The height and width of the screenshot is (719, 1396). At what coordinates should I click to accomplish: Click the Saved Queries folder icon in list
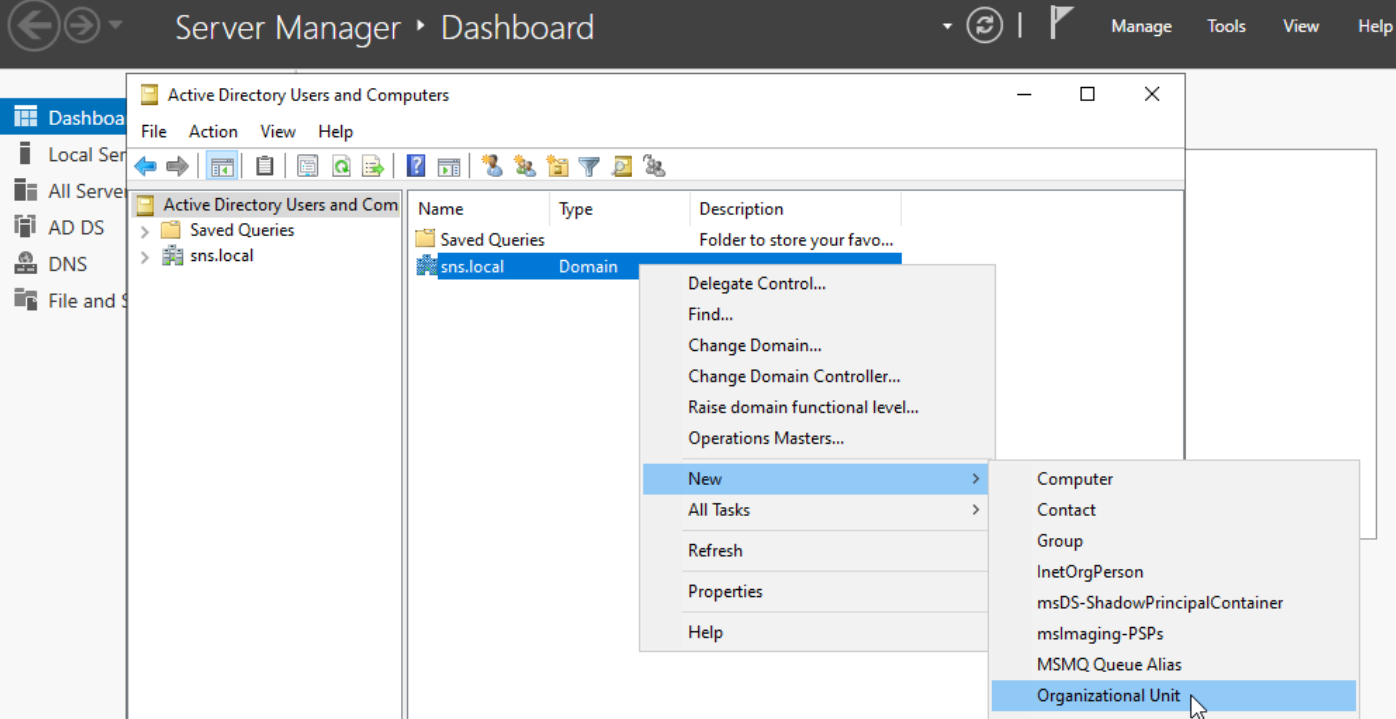[425, 239]
